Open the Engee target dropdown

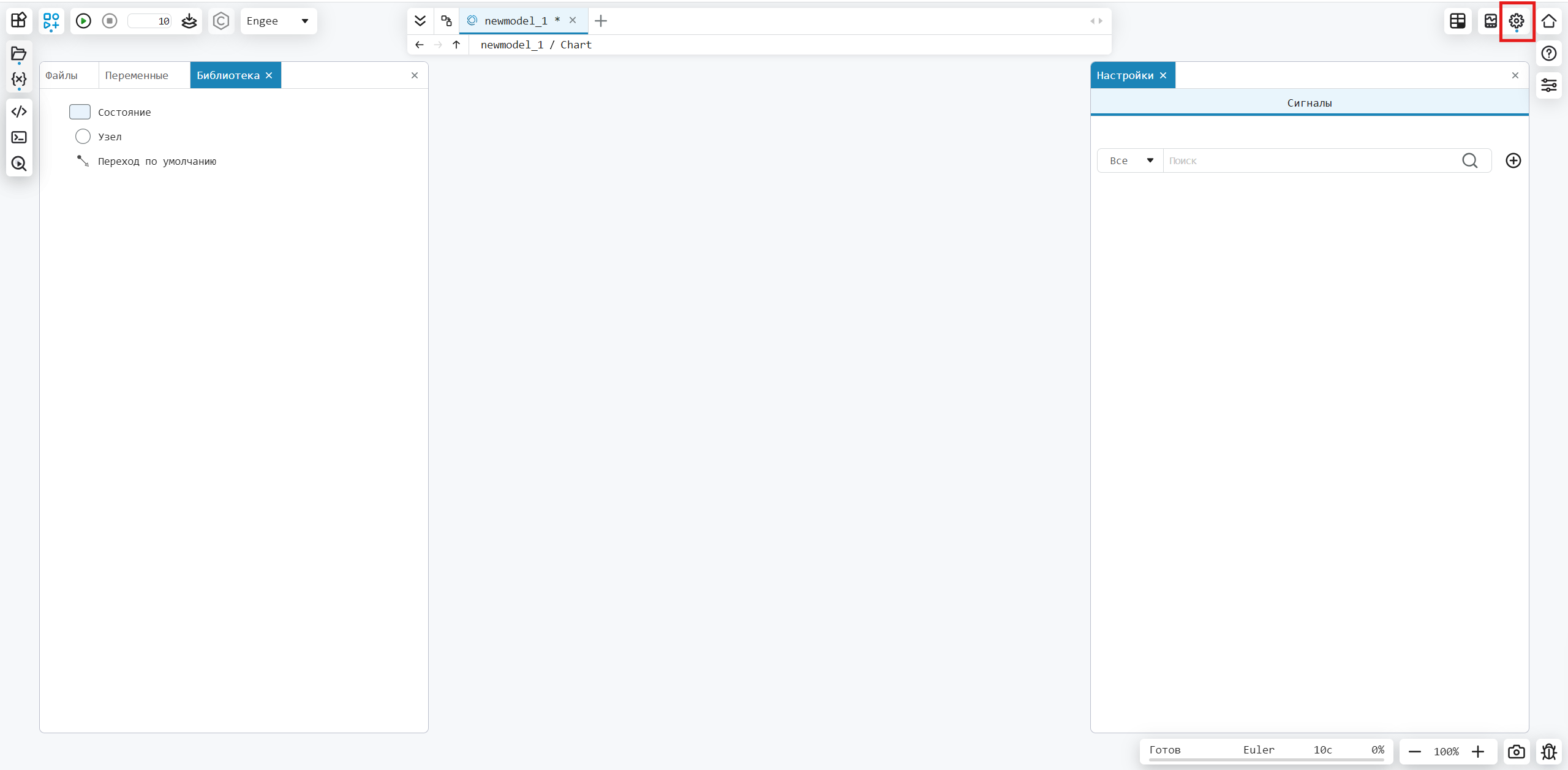coord(278,21)
